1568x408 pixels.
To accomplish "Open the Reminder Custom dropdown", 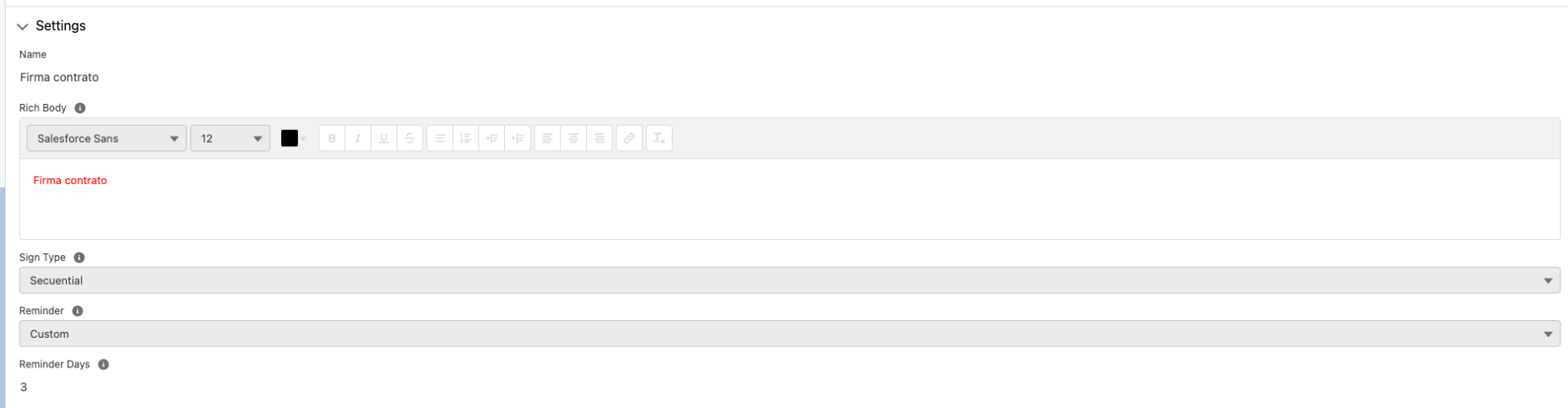I will [789, 334].
